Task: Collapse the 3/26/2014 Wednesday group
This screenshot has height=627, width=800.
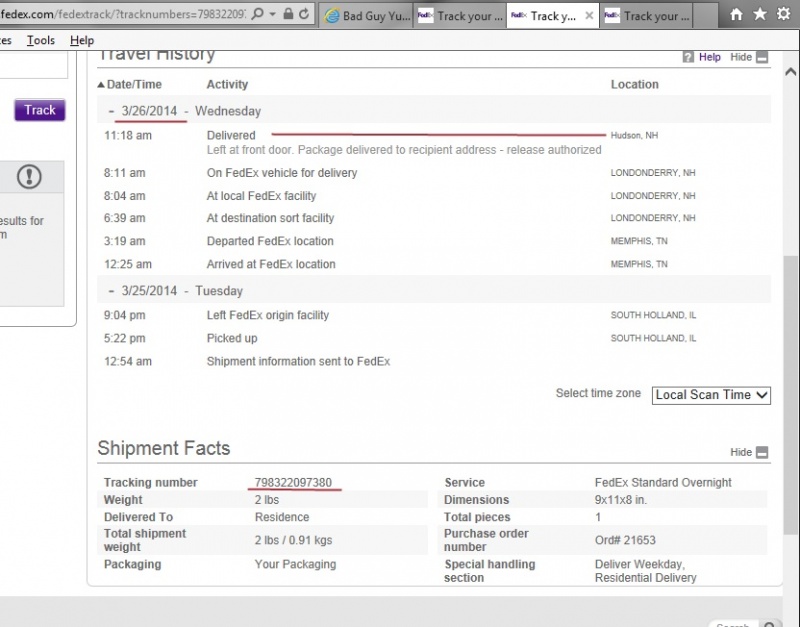Action: coord(111,111)
